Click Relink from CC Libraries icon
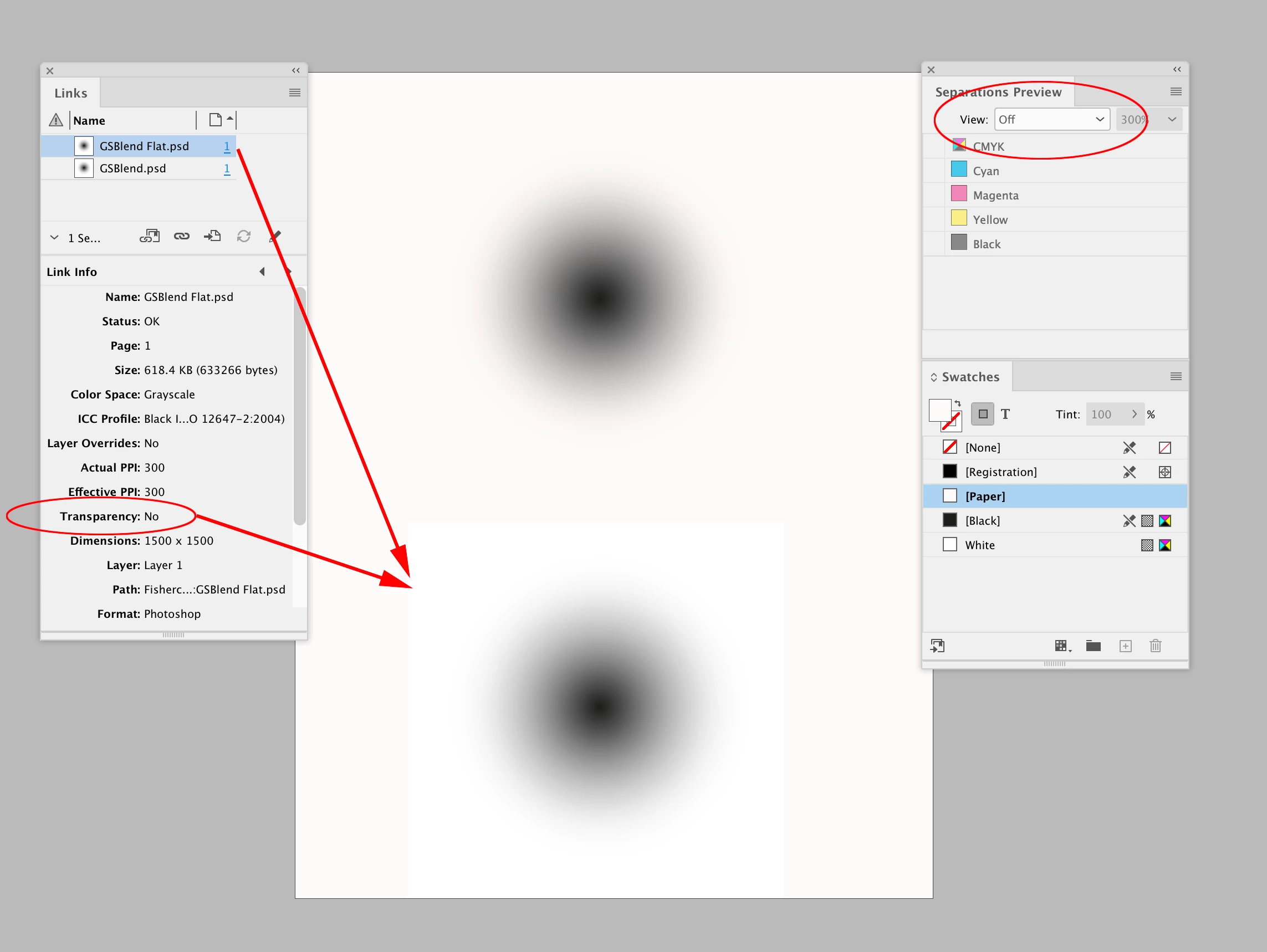1267x952 pixels. point(150,237)
